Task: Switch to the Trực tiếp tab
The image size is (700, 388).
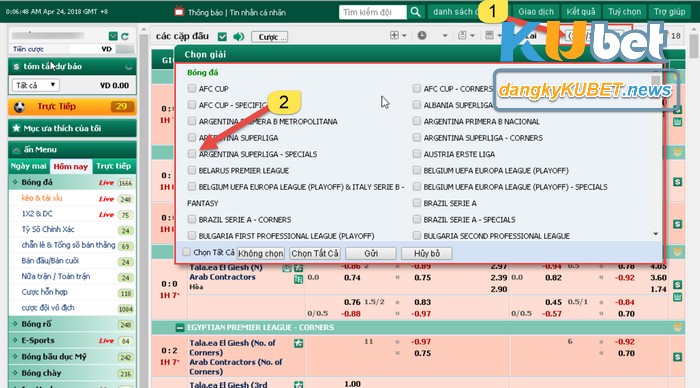Action: pyautogui.click(x=113, y=166)
